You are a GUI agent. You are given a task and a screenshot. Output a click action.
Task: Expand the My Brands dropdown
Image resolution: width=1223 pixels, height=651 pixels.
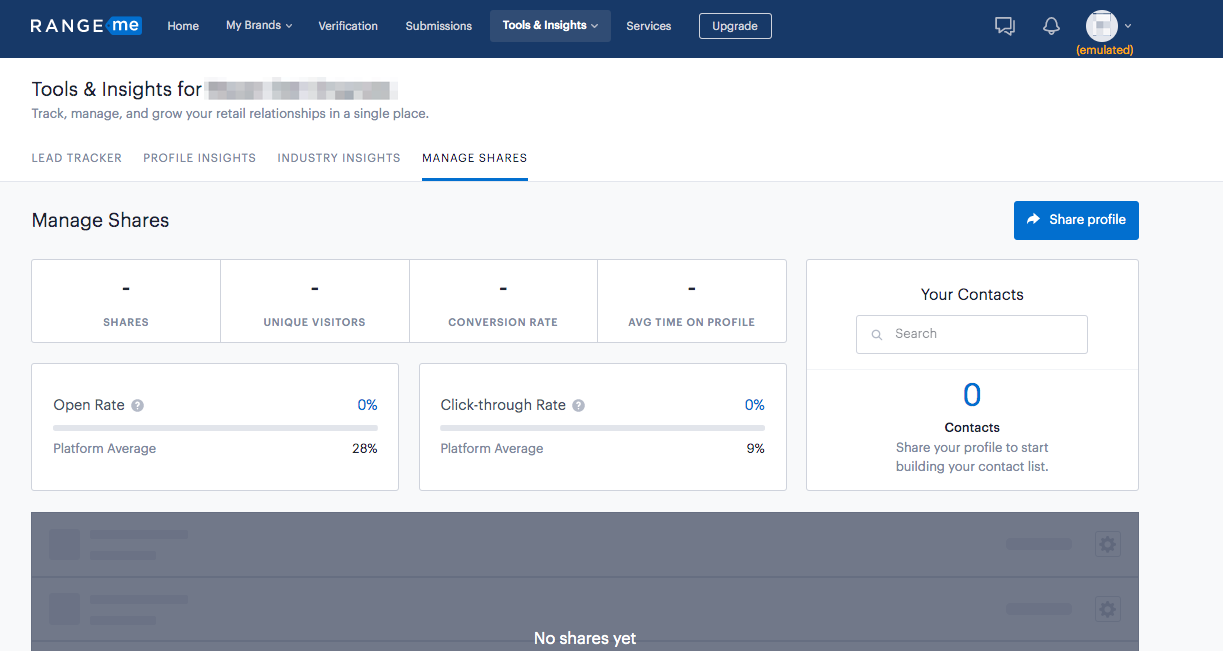(259, 26)
